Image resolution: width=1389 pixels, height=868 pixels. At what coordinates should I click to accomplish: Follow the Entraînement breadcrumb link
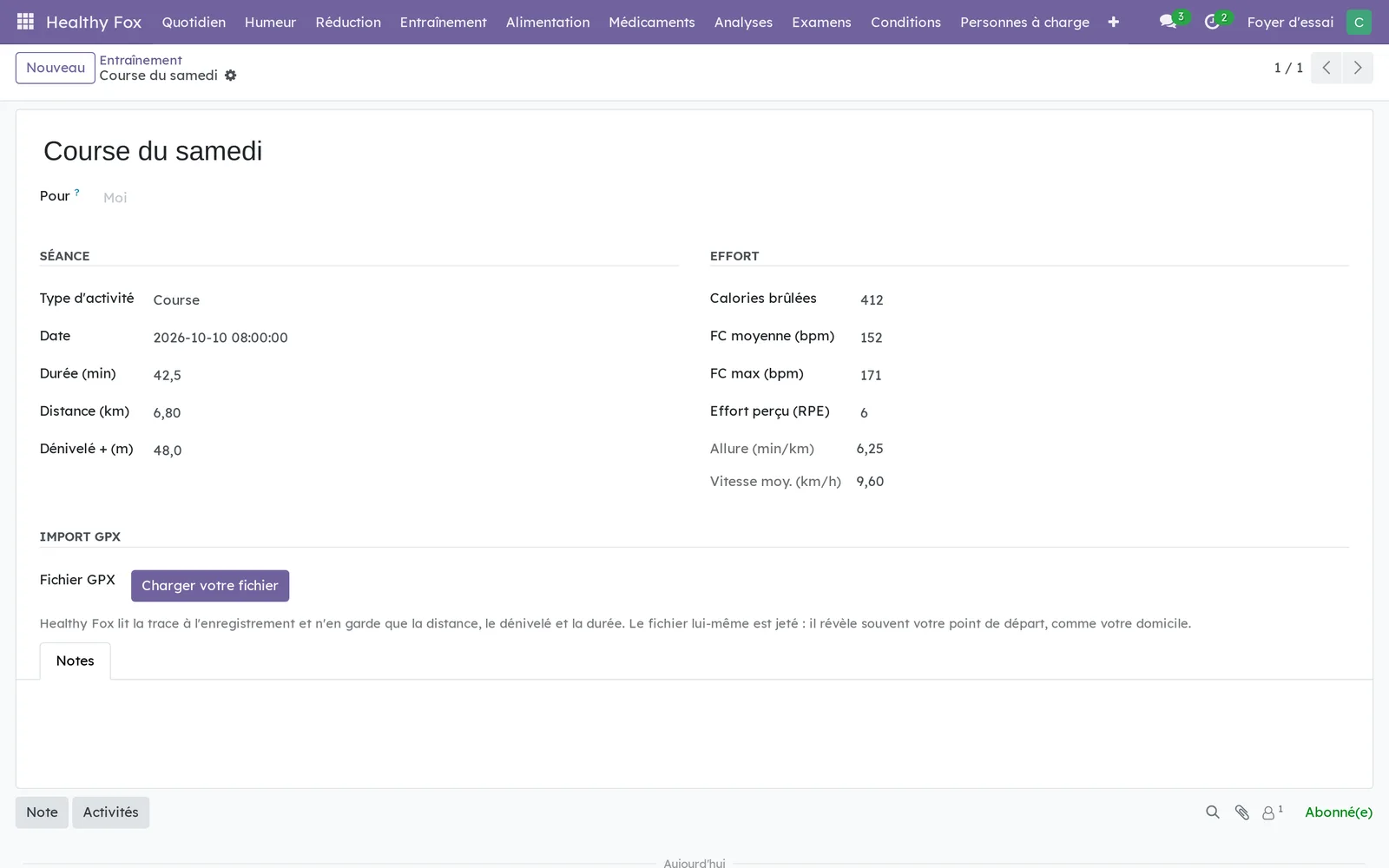click(x=141, y=60)
